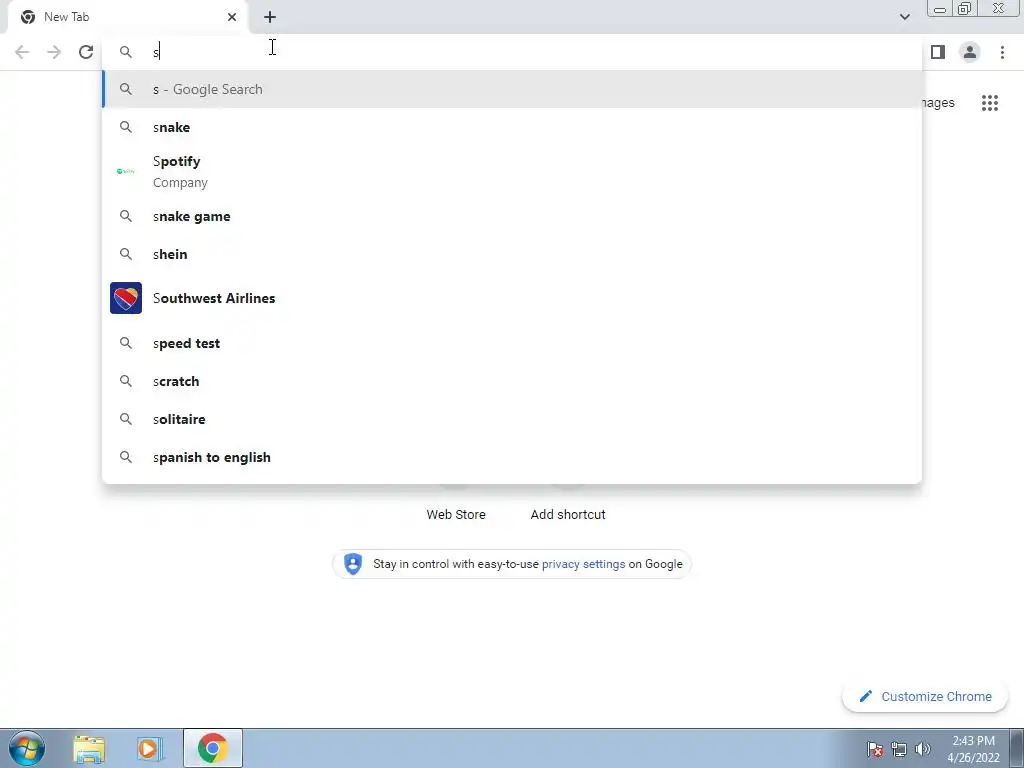This screenshot has height=768, width=1024.
Task: Open the network tray icon
Action: 899,749
